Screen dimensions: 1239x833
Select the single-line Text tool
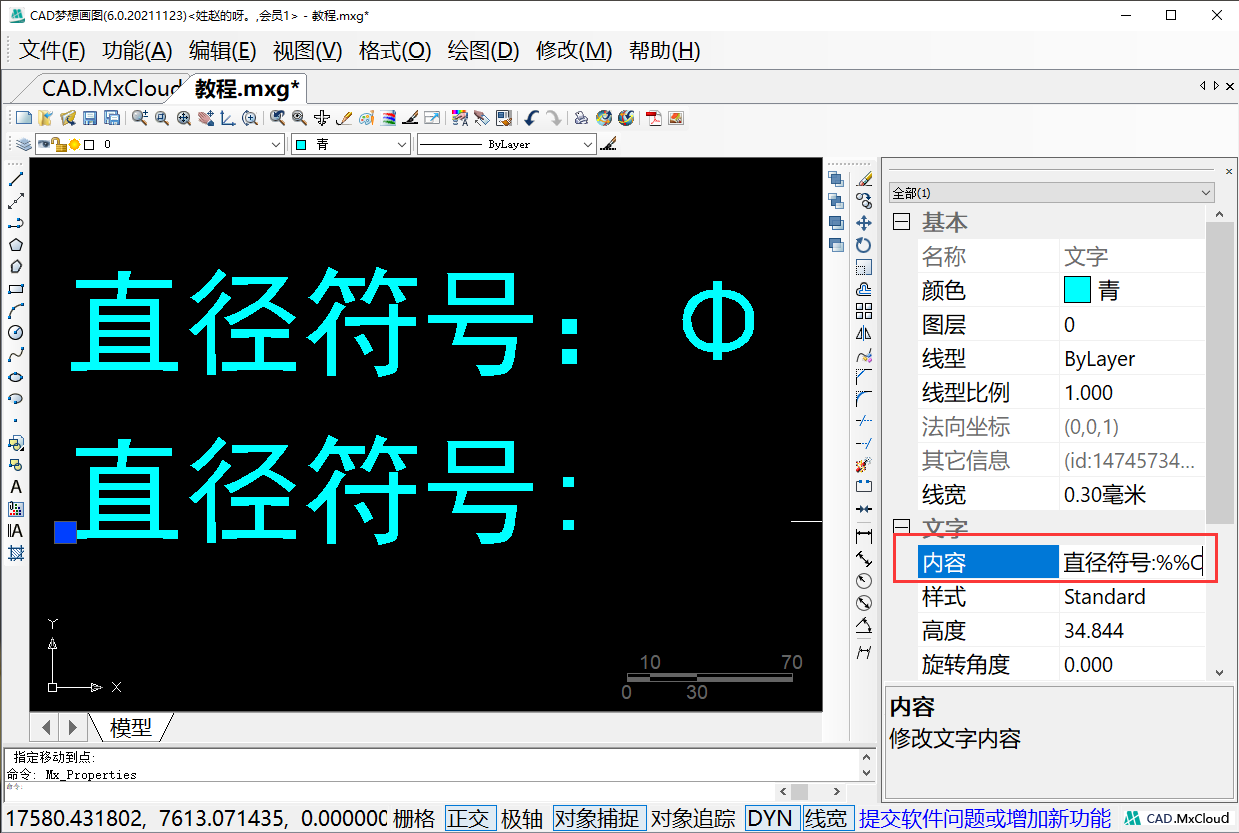pos(15,487)
